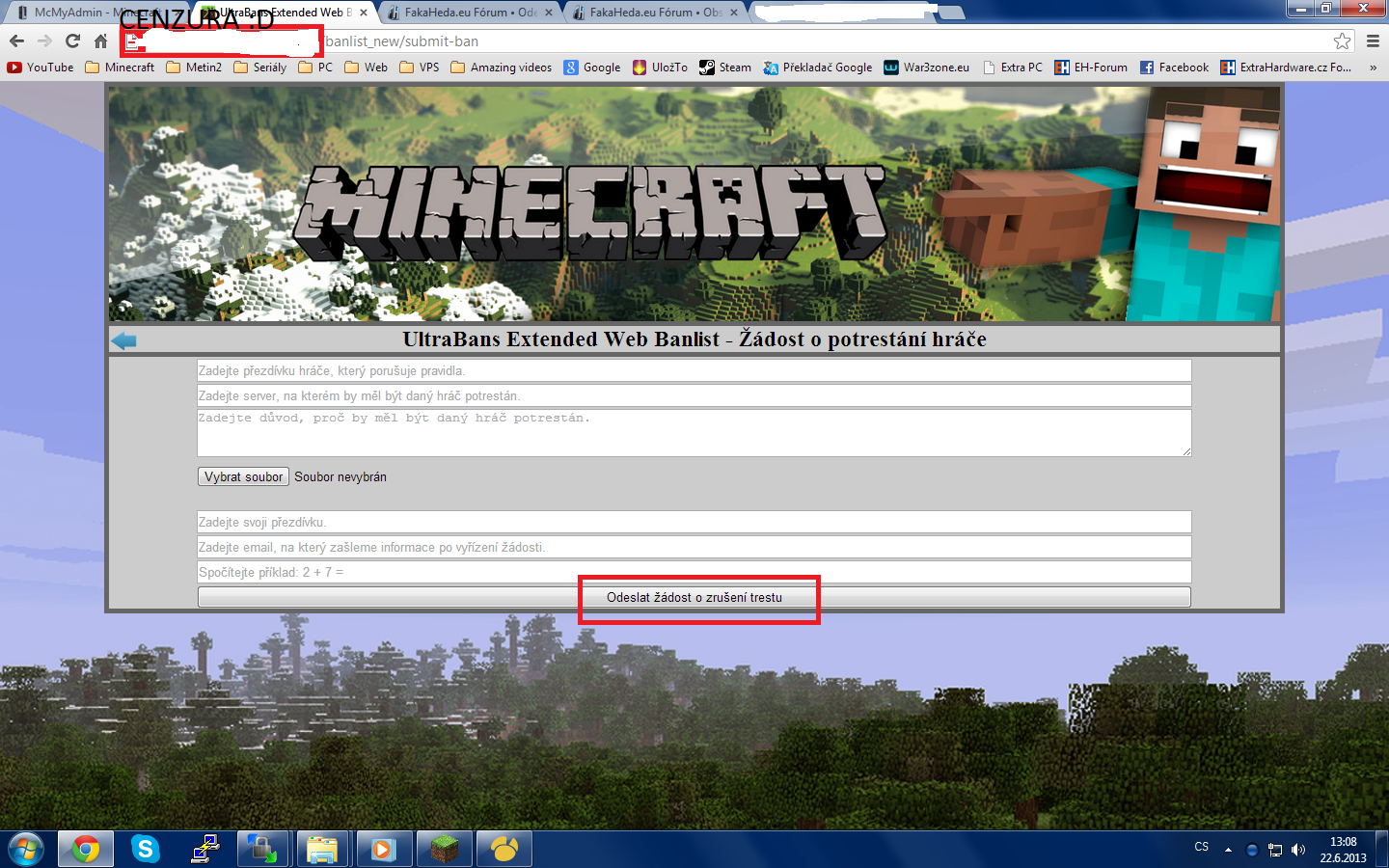
Task: Close the UltraBans Extended Web tab
Action: 363,13
